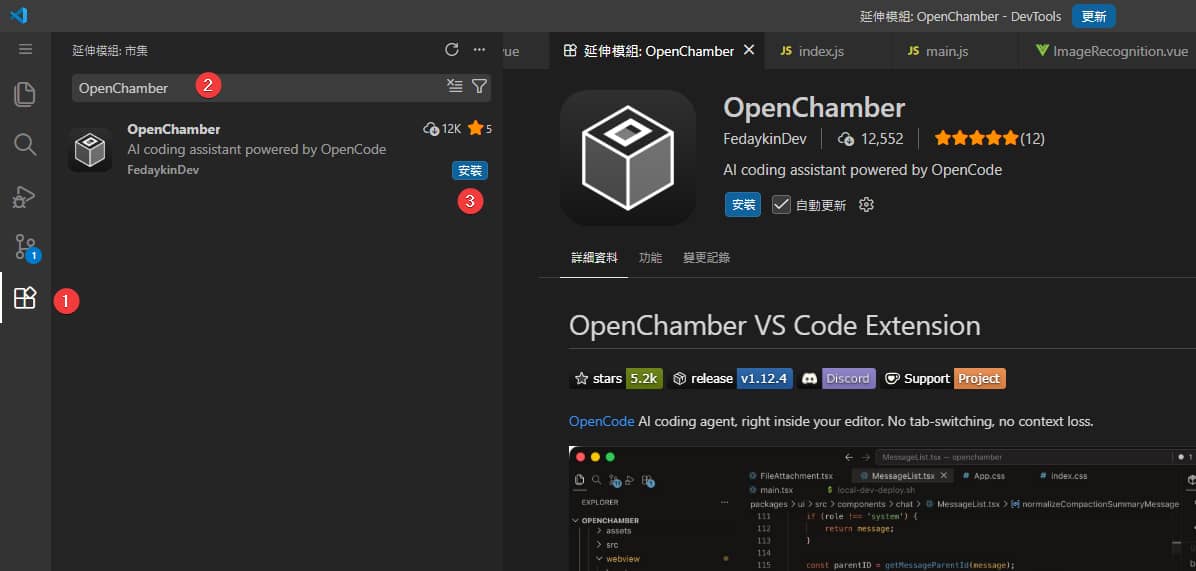Viewport: 1196px width, 571px height.
Task: Click the star rating in result row
Action: point(480,129)
